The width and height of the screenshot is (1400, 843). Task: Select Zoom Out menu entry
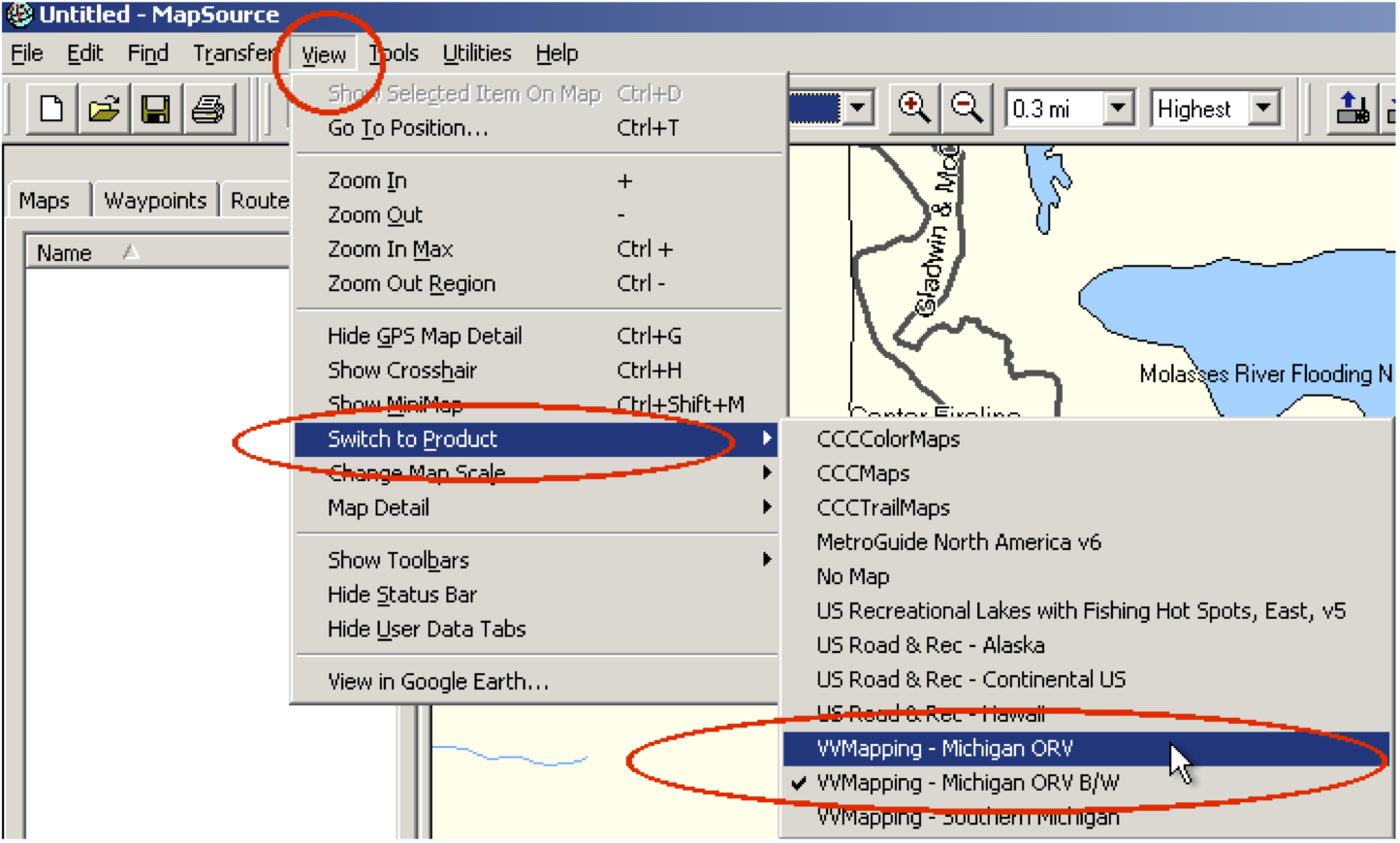coord(536,214)
